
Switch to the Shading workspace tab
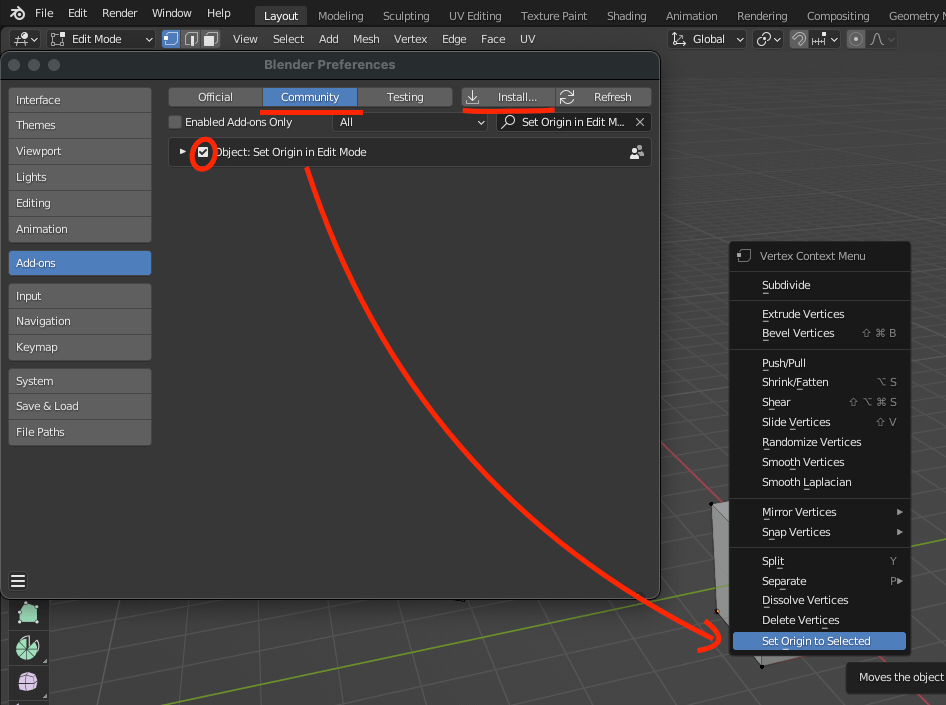(x=626, y=16)
